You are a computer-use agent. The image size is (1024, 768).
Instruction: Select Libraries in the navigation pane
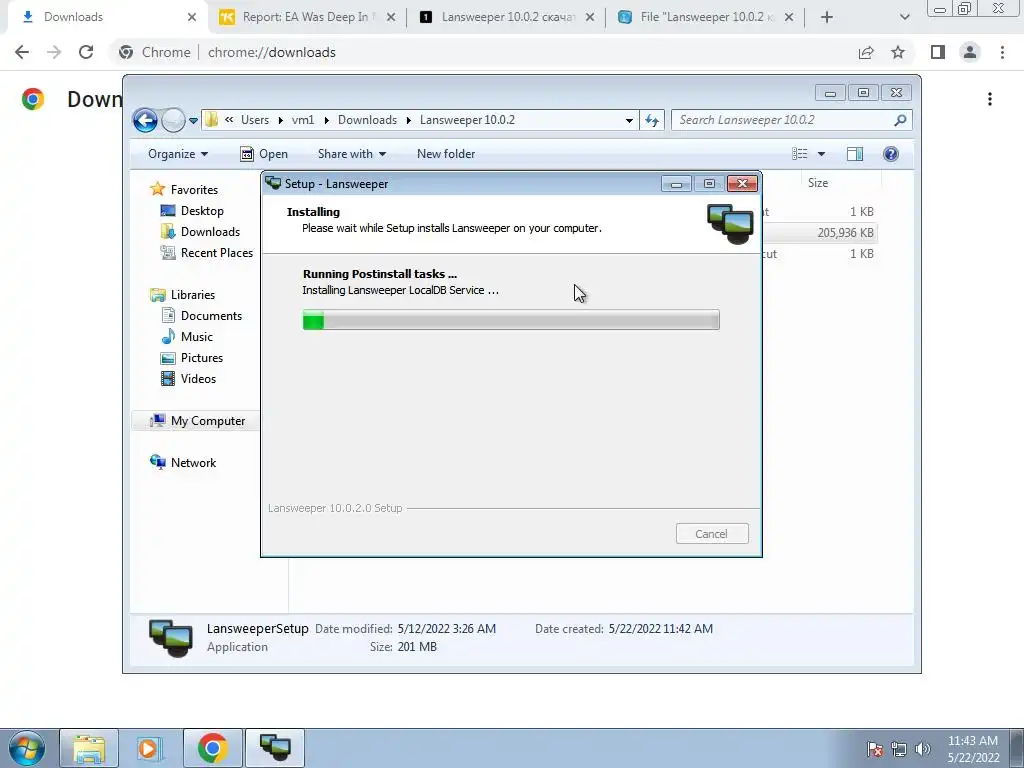(x=193, y=295)
